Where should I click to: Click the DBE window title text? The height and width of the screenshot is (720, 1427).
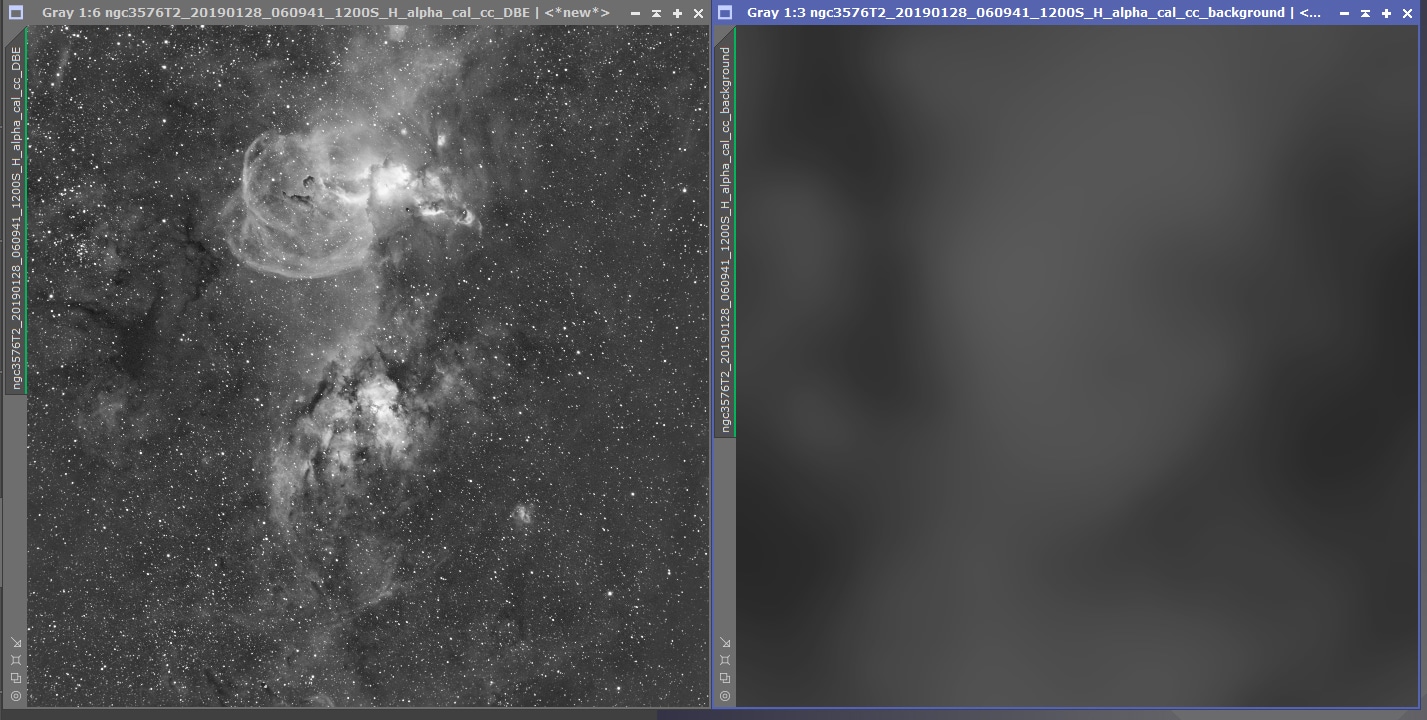pos(326,13)
